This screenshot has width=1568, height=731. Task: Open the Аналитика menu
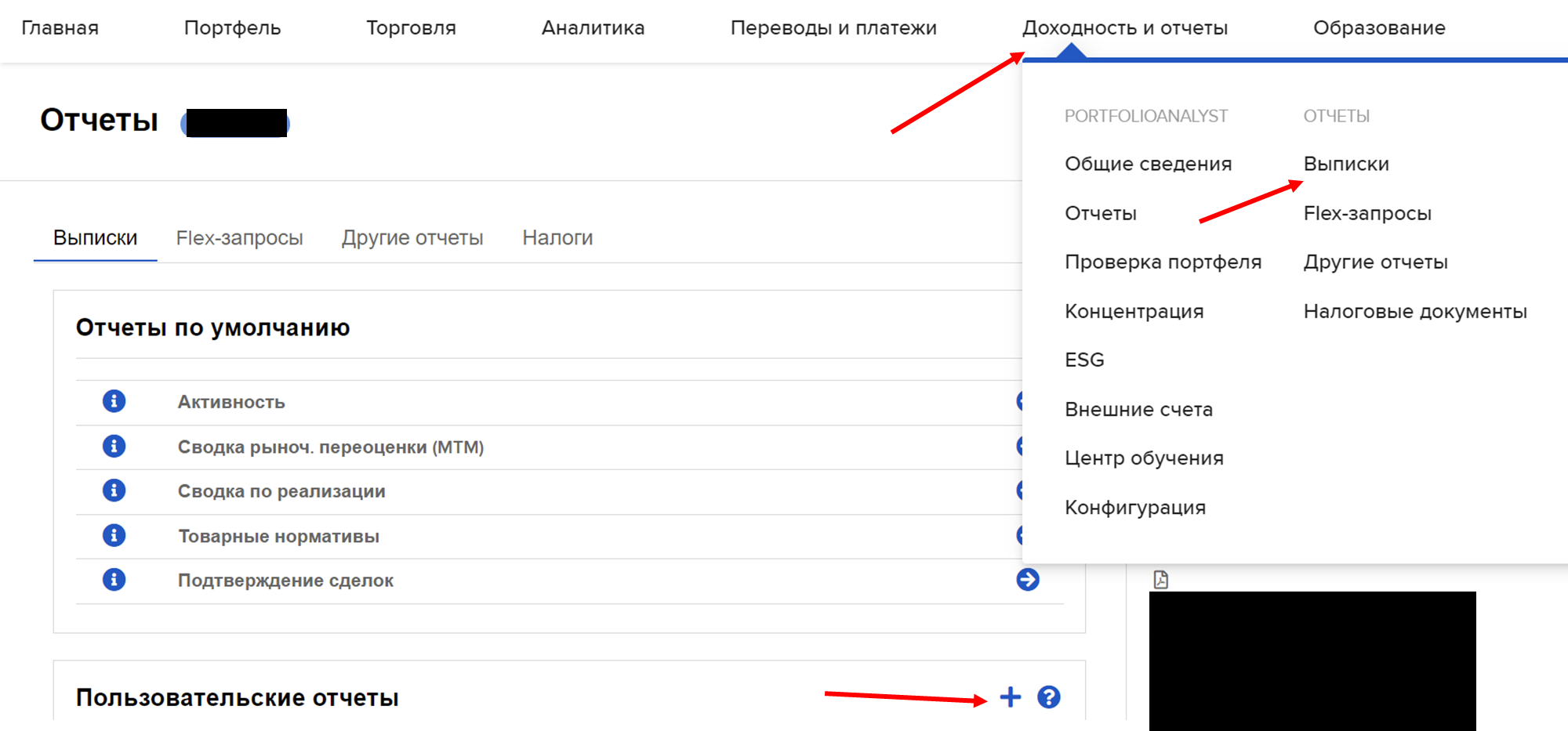(x=593, y=28)
